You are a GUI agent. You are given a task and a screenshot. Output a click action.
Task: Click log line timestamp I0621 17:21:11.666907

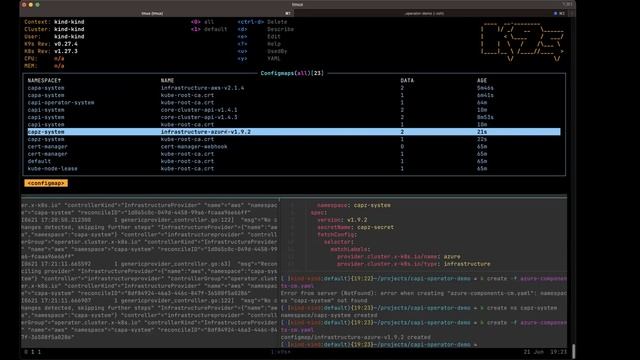[56, 301]
